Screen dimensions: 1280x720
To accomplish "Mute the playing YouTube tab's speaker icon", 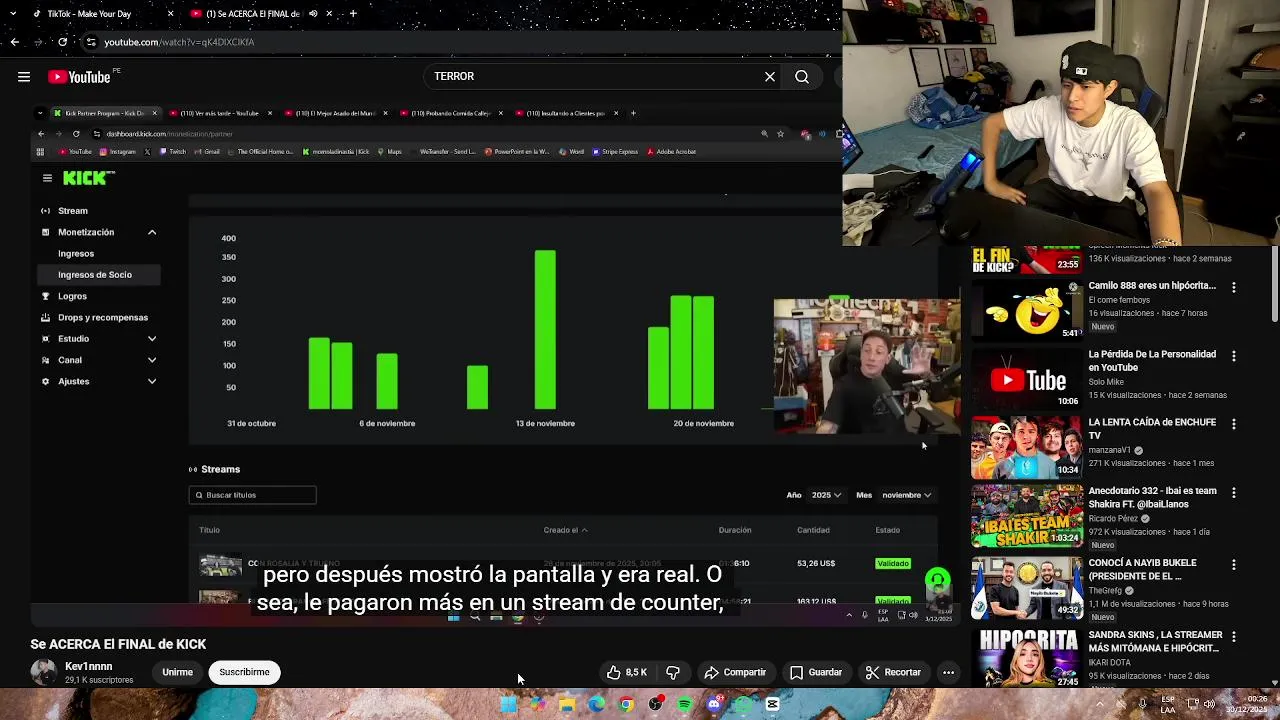I will [x=313, y=14].
